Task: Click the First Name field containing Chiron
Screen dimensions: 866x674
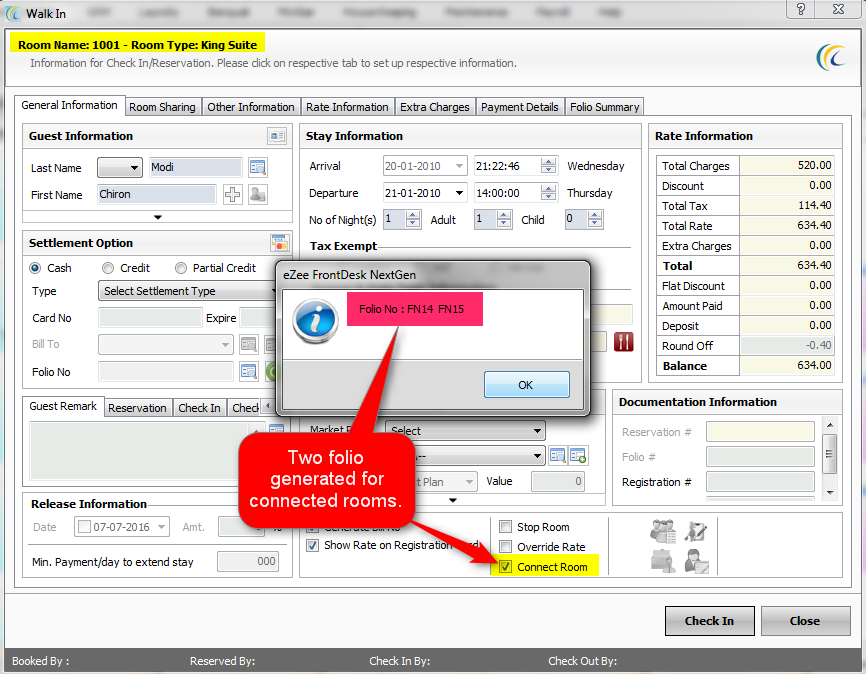Action: 157,194
